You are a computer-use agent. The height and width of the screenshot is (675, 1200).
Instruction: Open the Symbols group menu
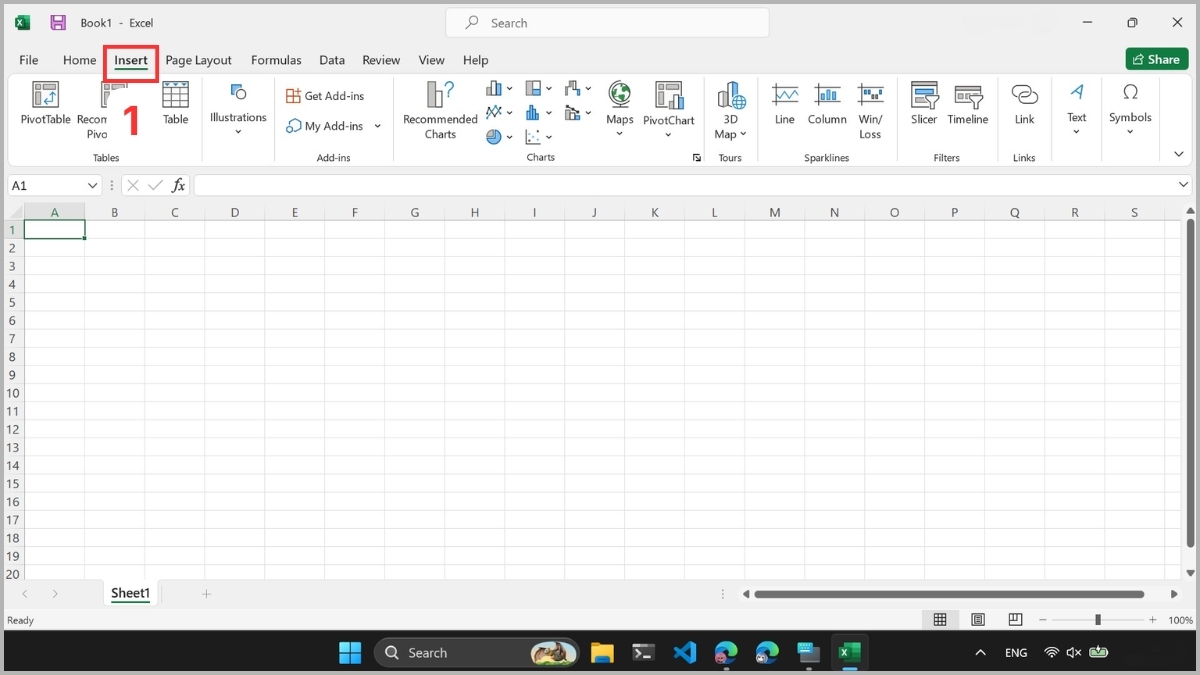pyautogui.click(x=1130, y=110)
